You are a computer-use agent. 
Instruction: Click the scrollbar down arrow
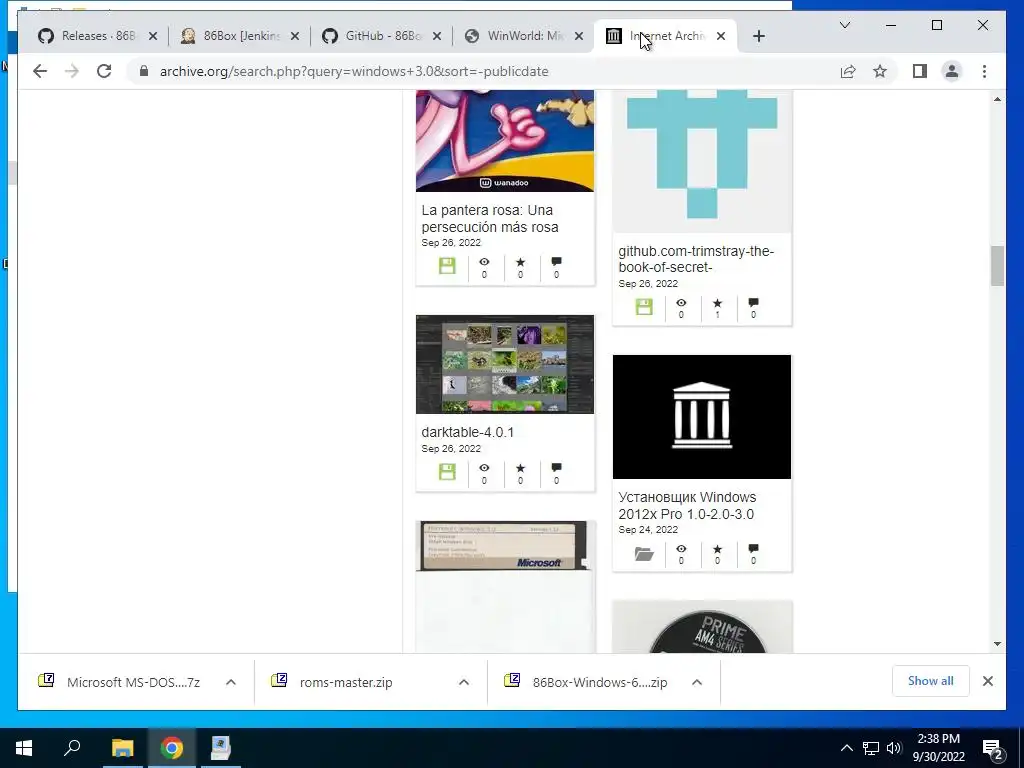point(997,643)
